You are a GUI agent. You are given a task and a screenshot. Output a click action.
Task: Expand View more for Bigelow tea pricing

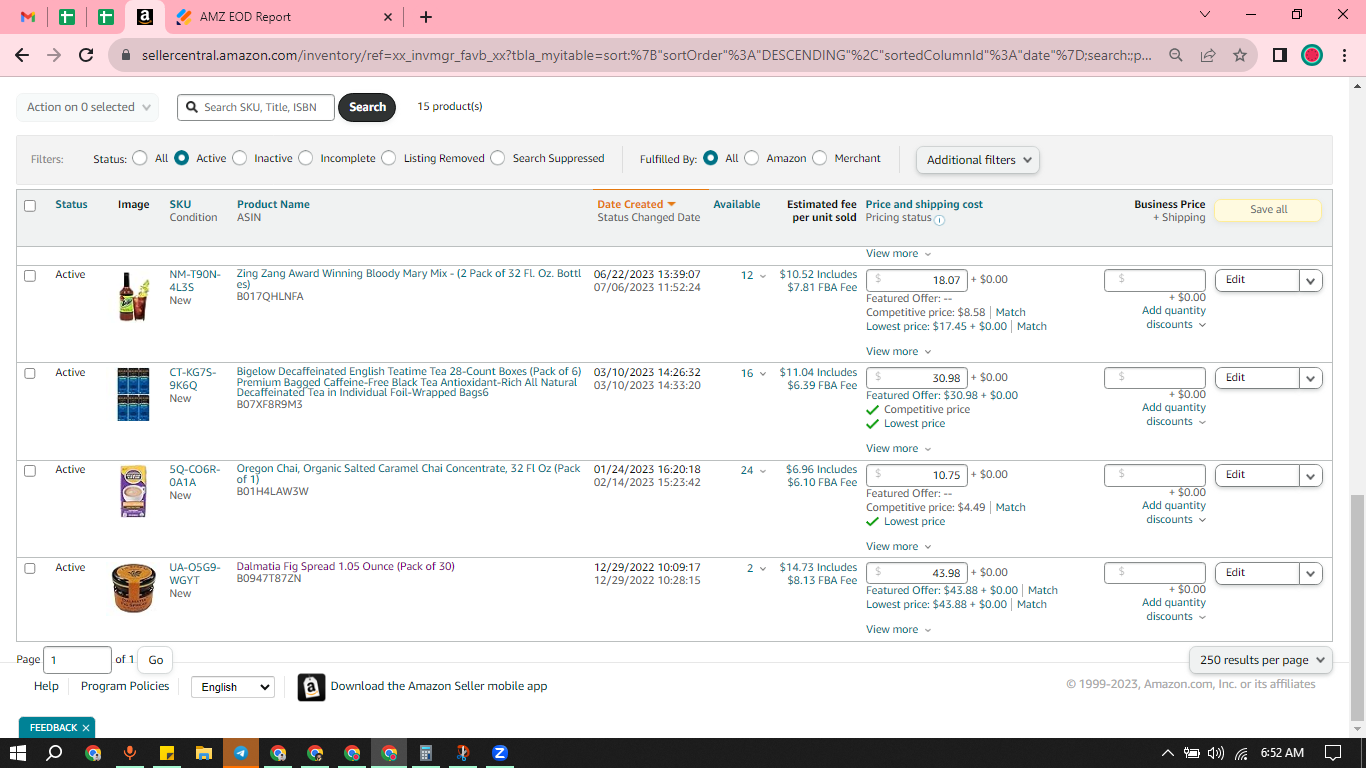click(898, 449)
